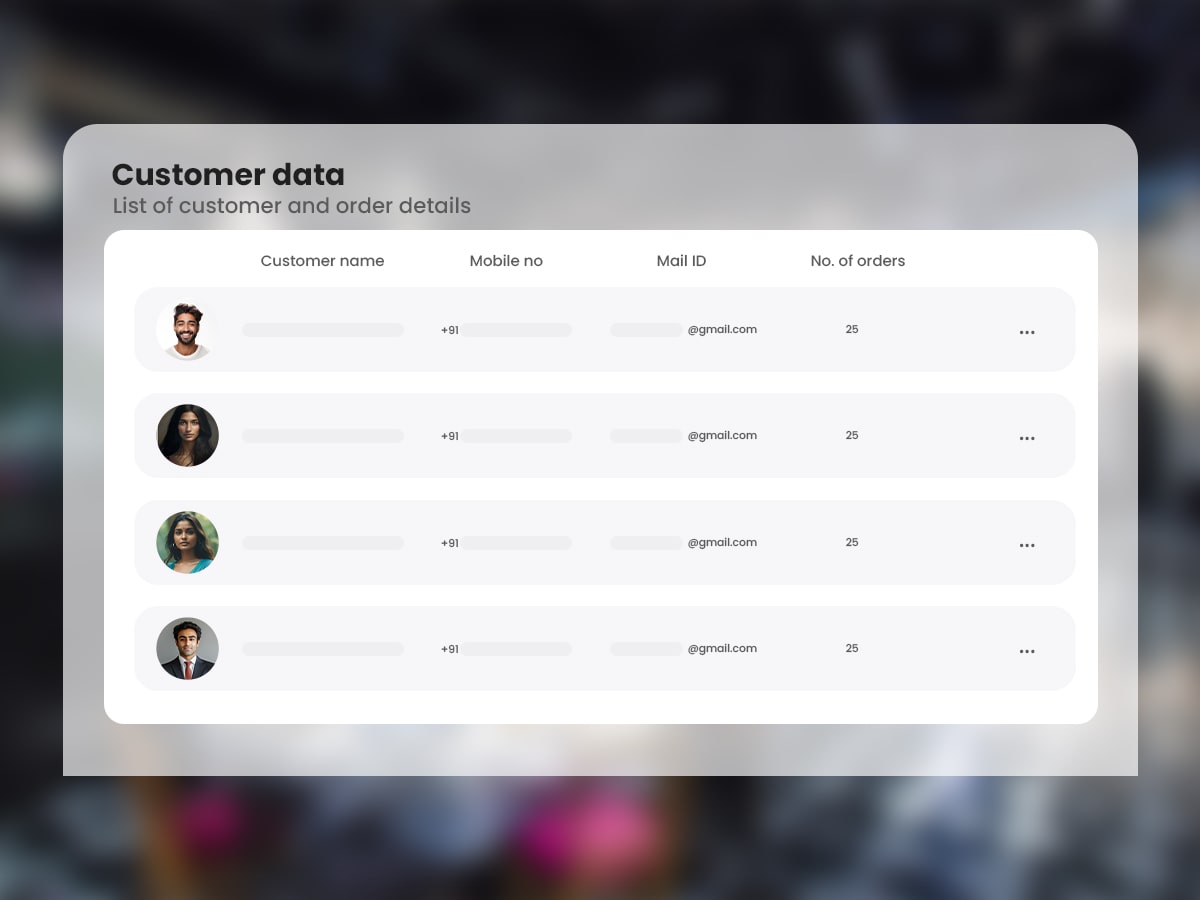1200x900 pixels.
Task: Select the second customer's name placeholder
Action: click(323, 436)
